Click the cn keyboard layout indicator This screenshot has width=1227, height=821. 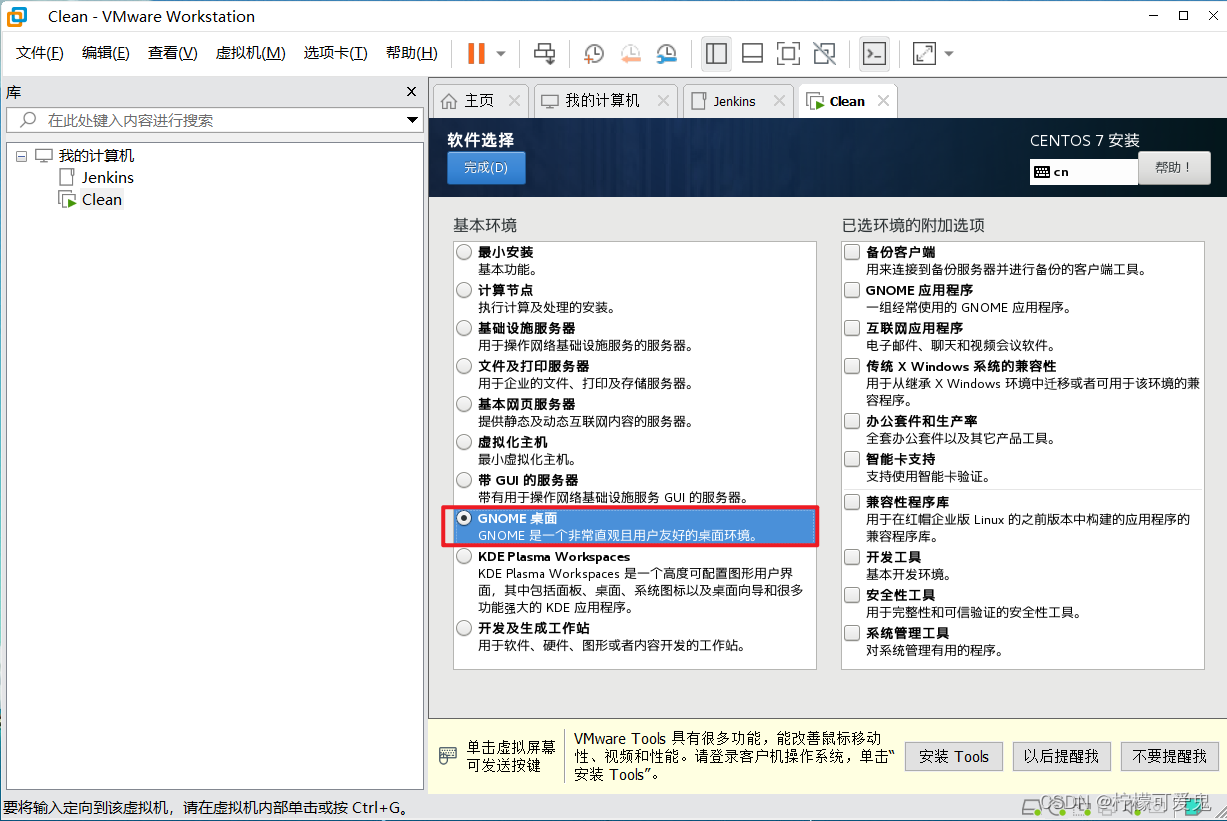[x=1084, y=171]
